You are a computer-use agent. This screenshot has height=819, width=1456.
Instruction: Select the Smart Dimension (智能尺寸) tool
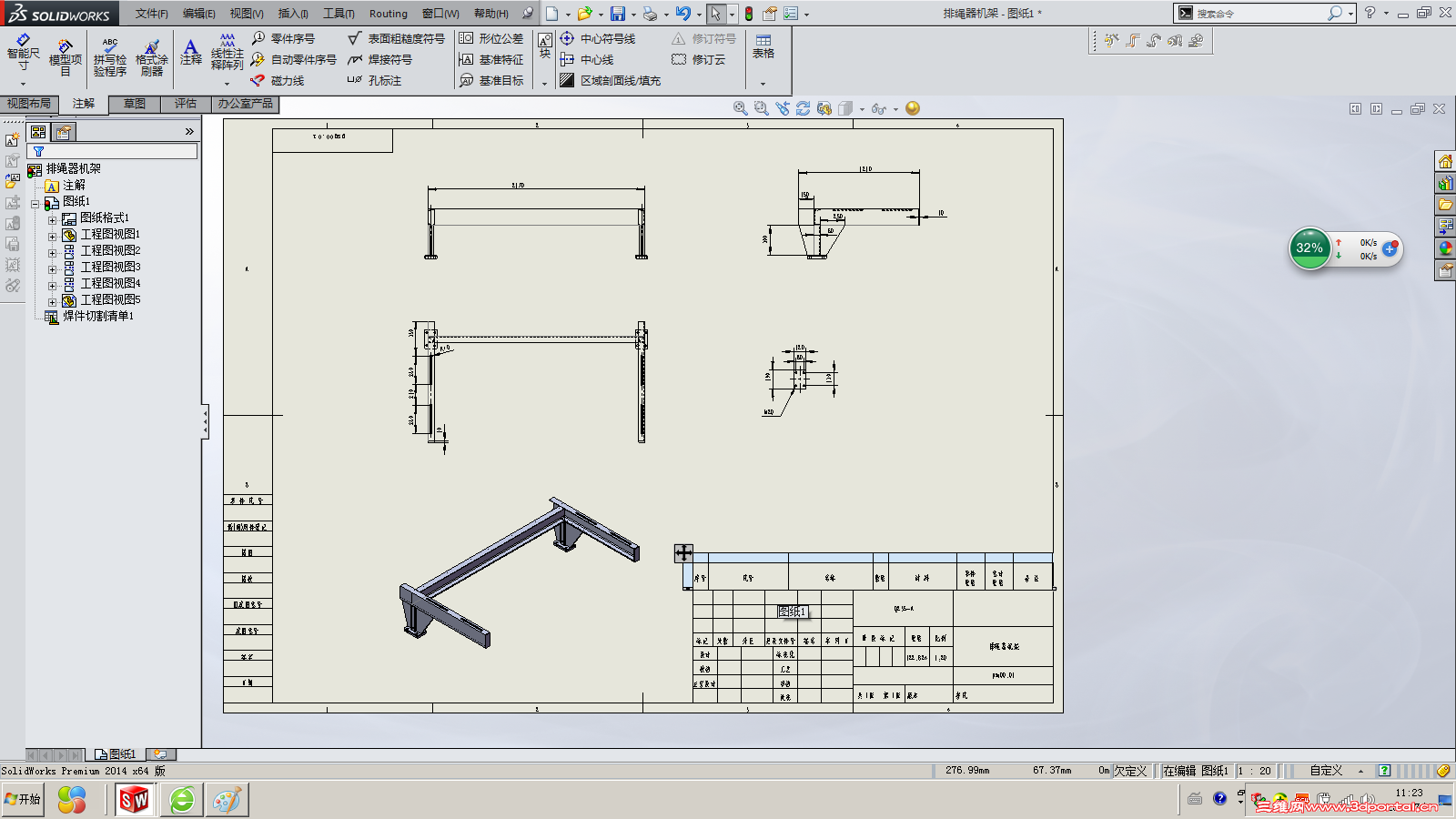pos(23,53)
